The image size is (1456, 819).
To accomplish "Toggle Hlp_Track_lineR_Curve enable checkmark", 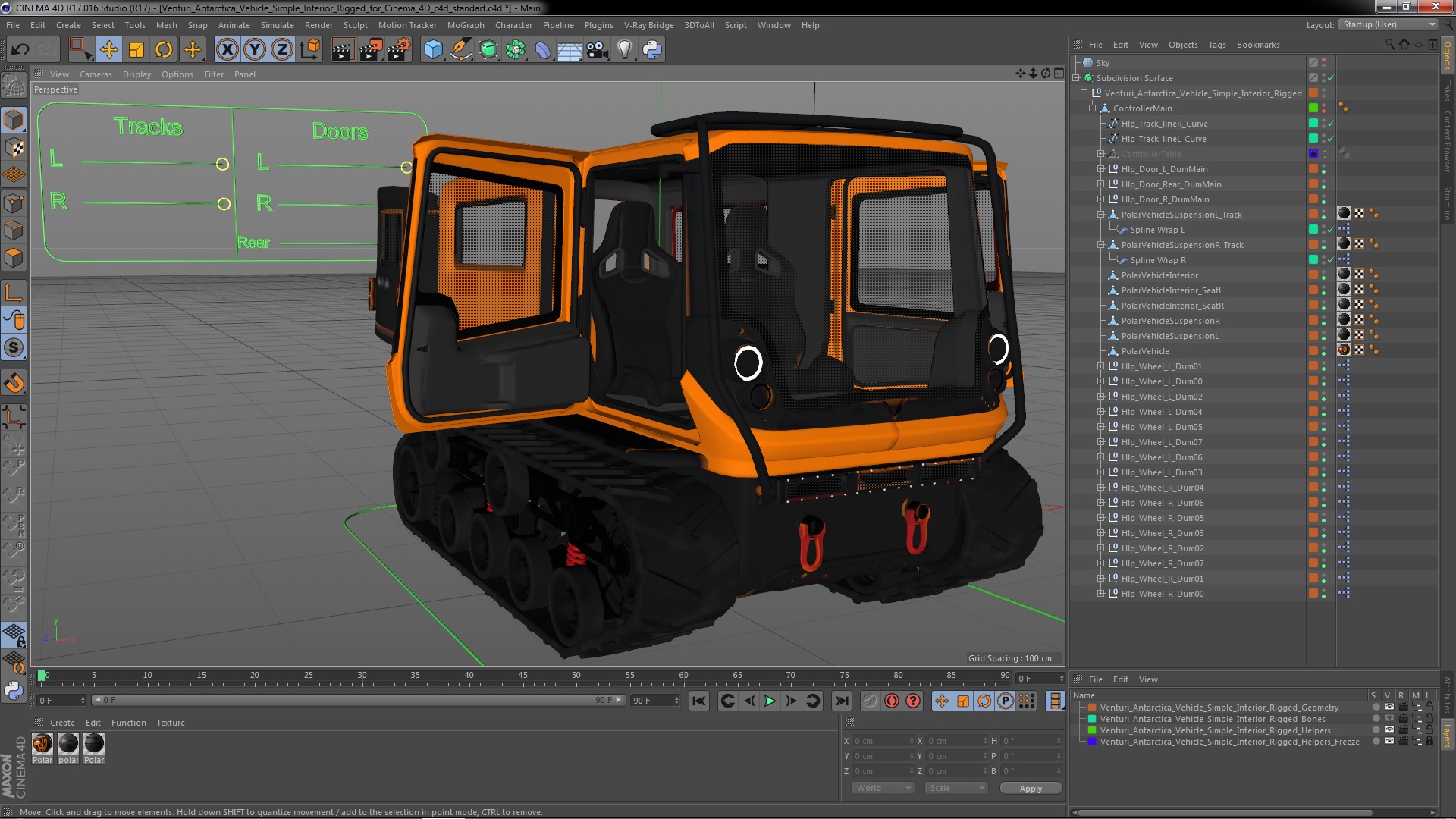I will point(1330,124).
